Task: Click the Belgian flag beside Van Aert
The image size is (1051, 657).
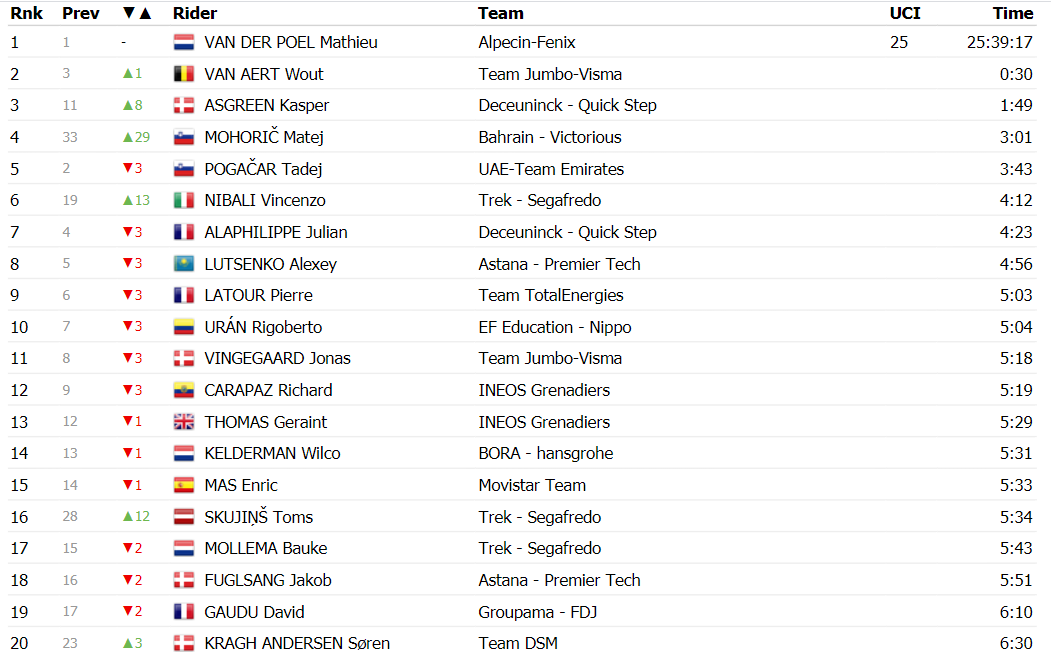Action: [184, 74]
